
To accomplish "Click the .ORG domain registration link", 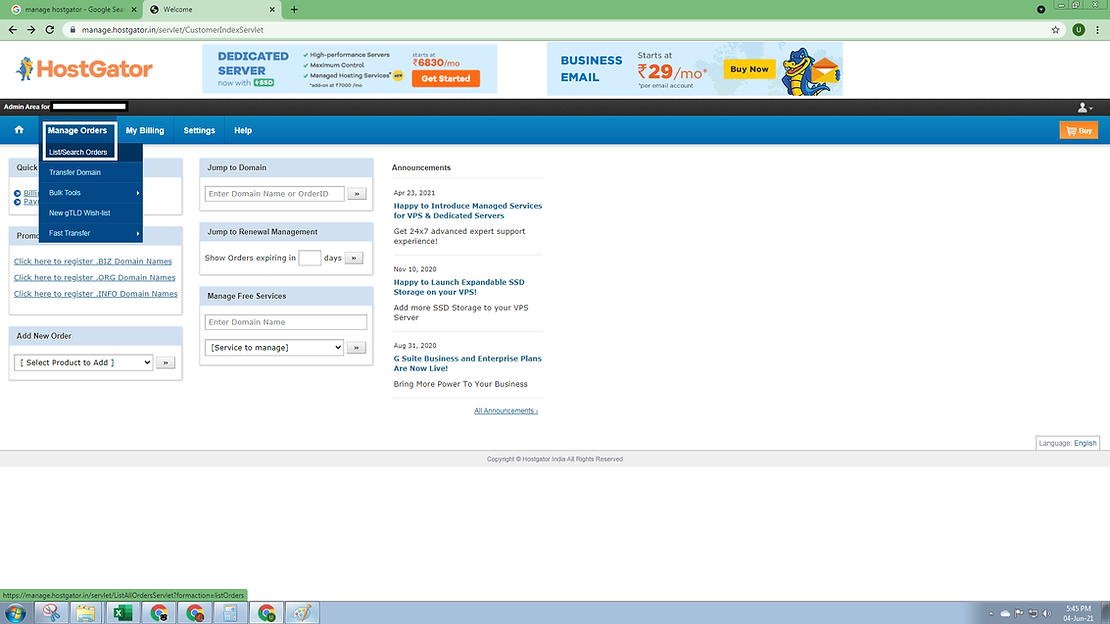I will tap(94, 277).
